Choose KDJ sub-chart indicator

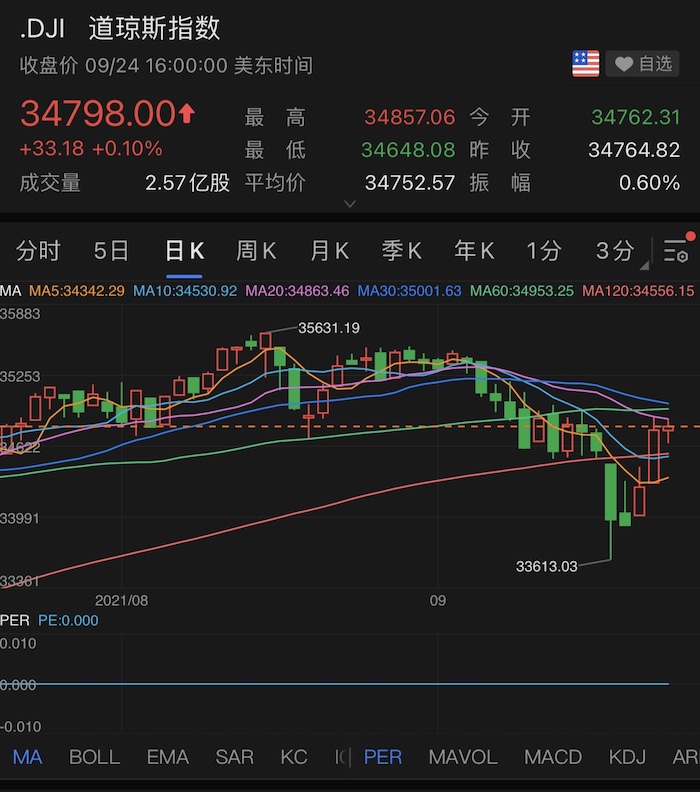point(627,757)
